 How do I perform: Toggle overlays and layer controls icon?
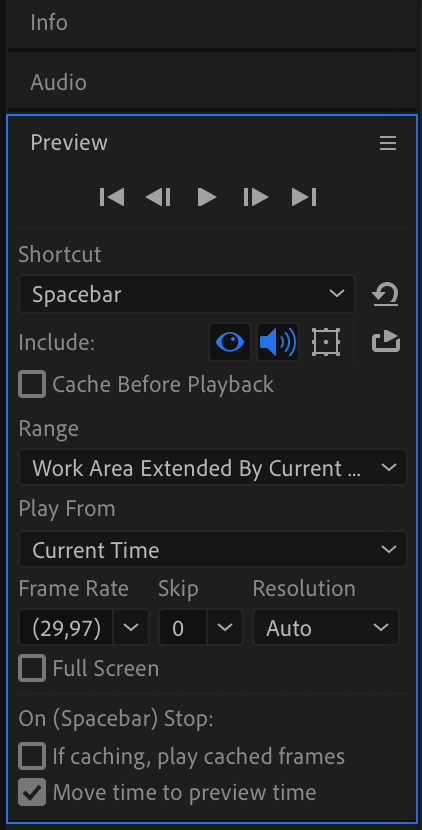point(326,342)
